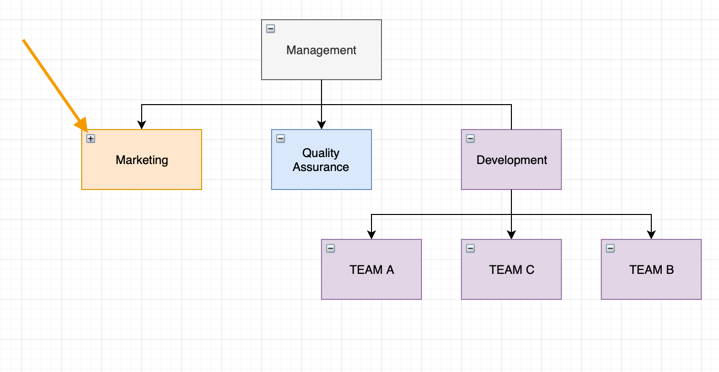Collapse the Quality Assurance subtree icon
Viewport: 719px width, 372px height.
(281, 139)
